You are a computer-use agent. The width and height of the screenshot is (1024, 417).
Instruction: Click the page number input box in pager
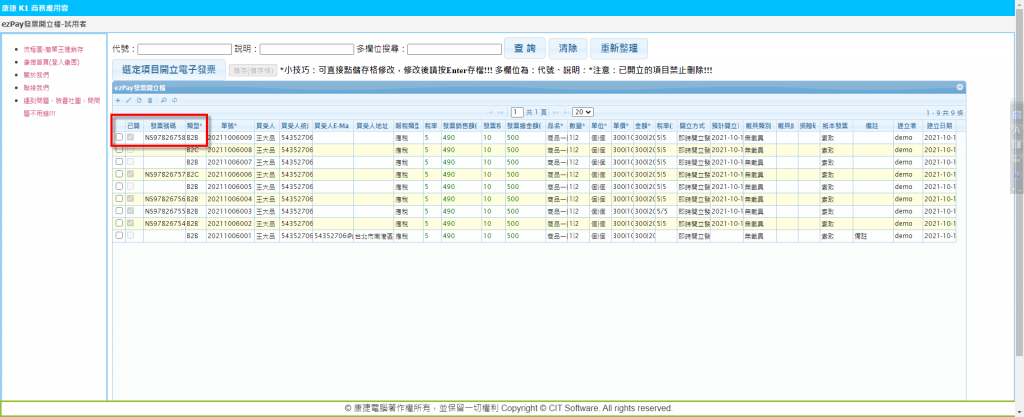(x=518, y=111)
